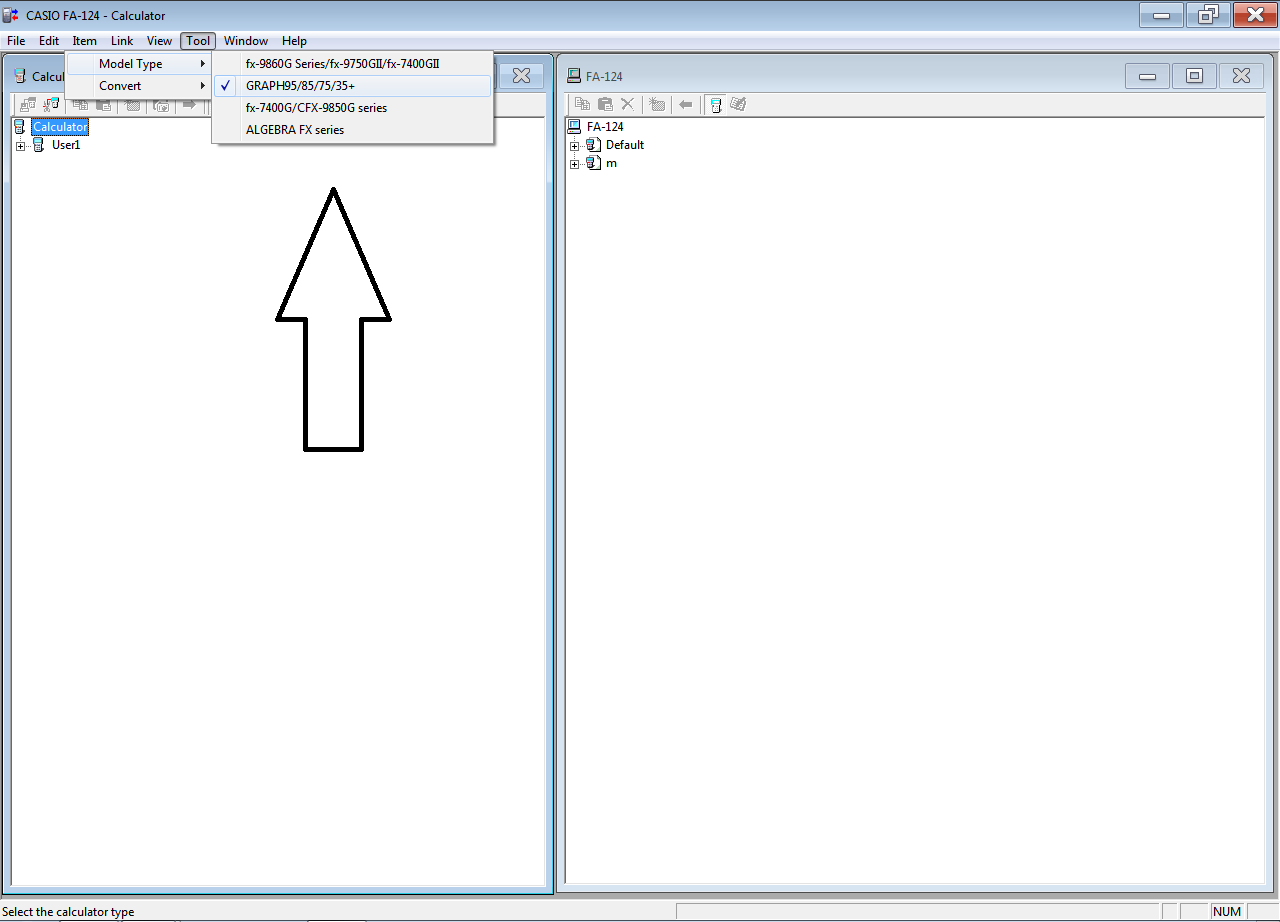This screenshot has height=922, width=1280.
Task: Close the Calculator inner pane
Action: pos(521,76)
